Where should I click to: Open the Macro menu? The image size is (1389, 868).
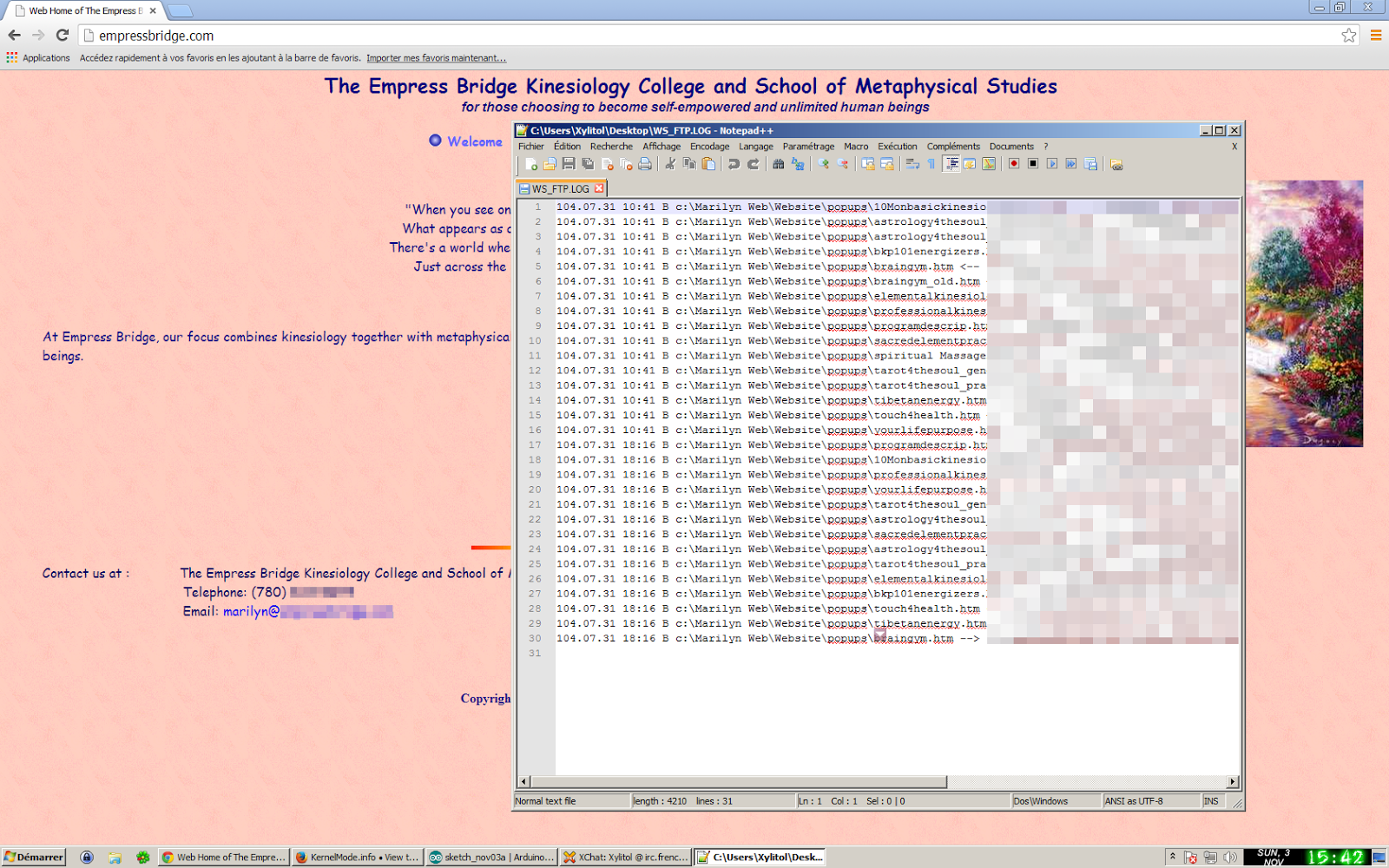point(856,147)
